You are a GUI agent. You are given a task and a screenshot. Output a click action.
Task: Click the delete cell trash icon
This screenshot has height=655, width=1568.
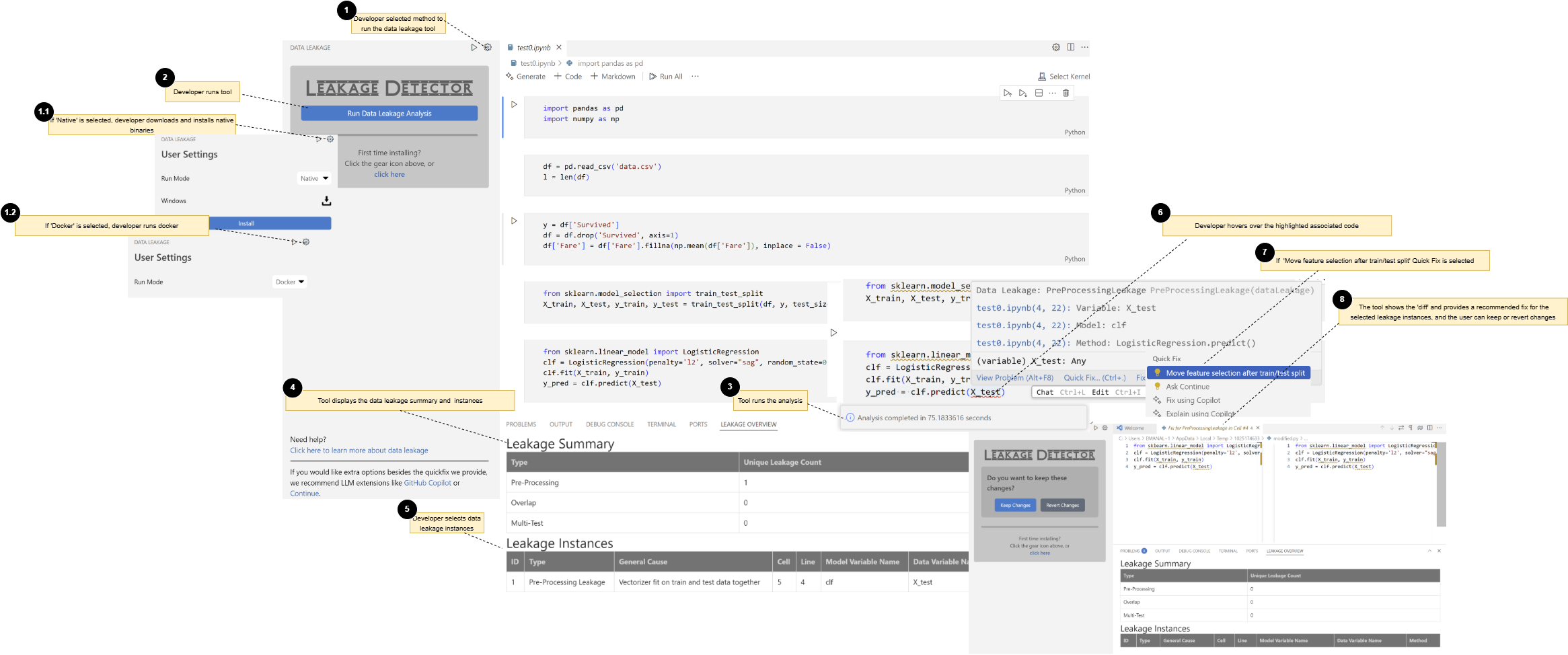point(1066,93)
